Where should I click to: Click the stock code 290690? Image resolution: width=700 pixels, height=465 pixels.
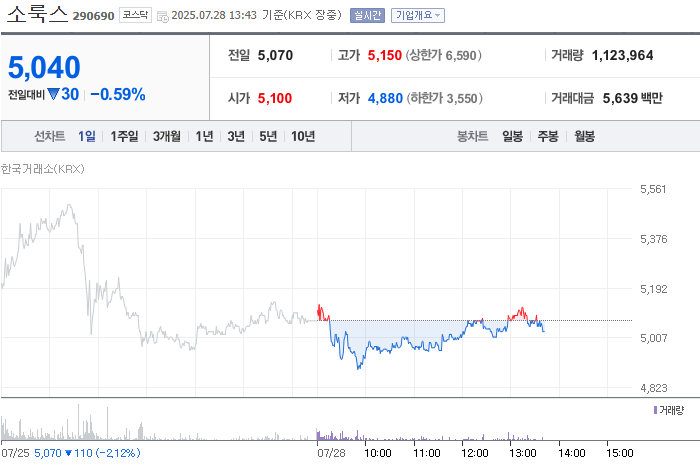tap(94, 16)
